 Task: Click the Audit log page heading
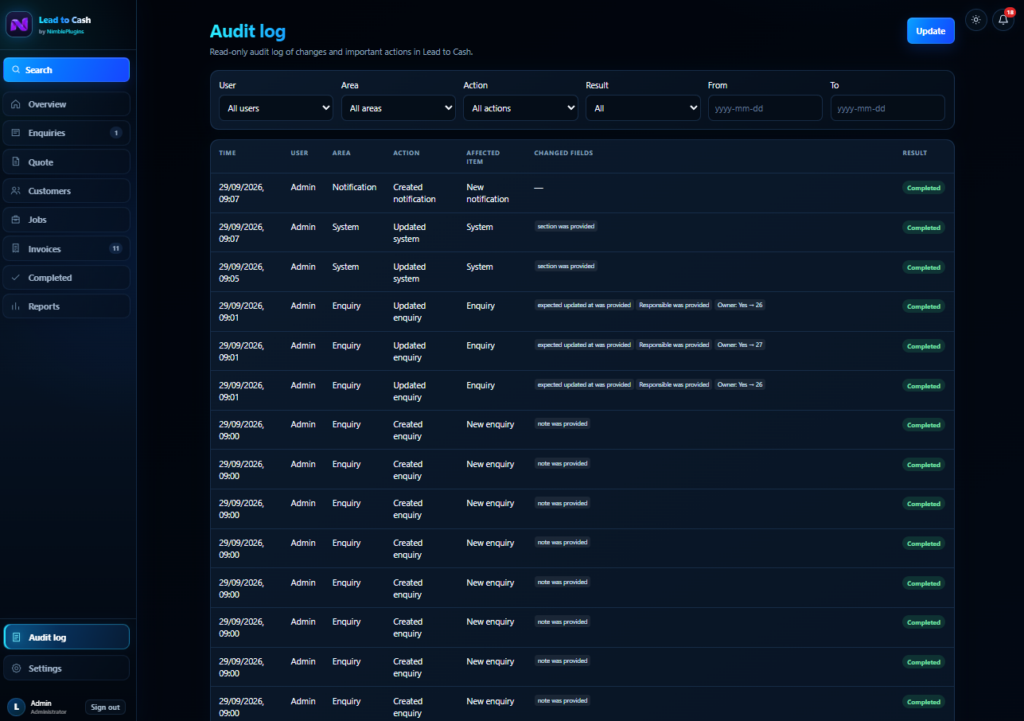click(x=248, y=31)
